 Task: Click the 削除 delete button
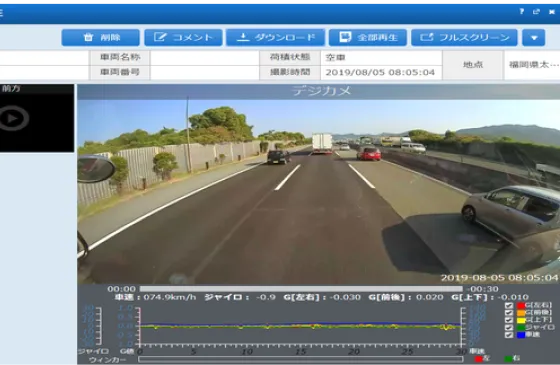point(100,38)
